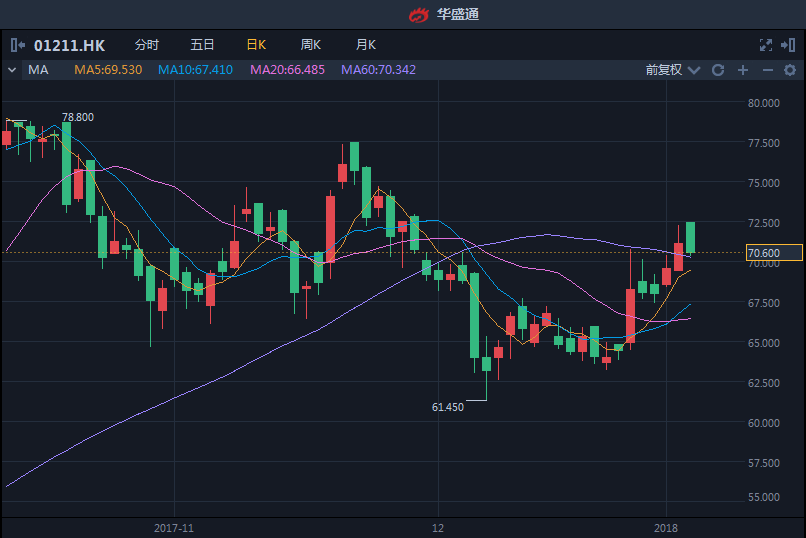Click the MA60:70.342 indicator label
806x538 pixels.
click(378, 70)
